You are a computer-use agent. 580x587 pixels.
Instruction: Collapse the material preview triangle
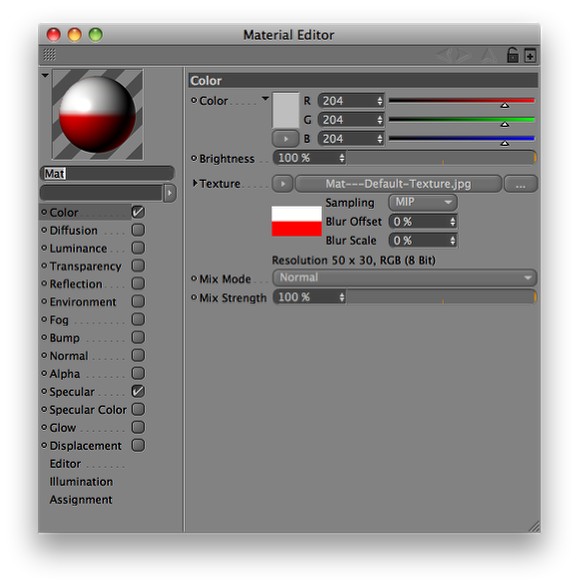[45, 75]
